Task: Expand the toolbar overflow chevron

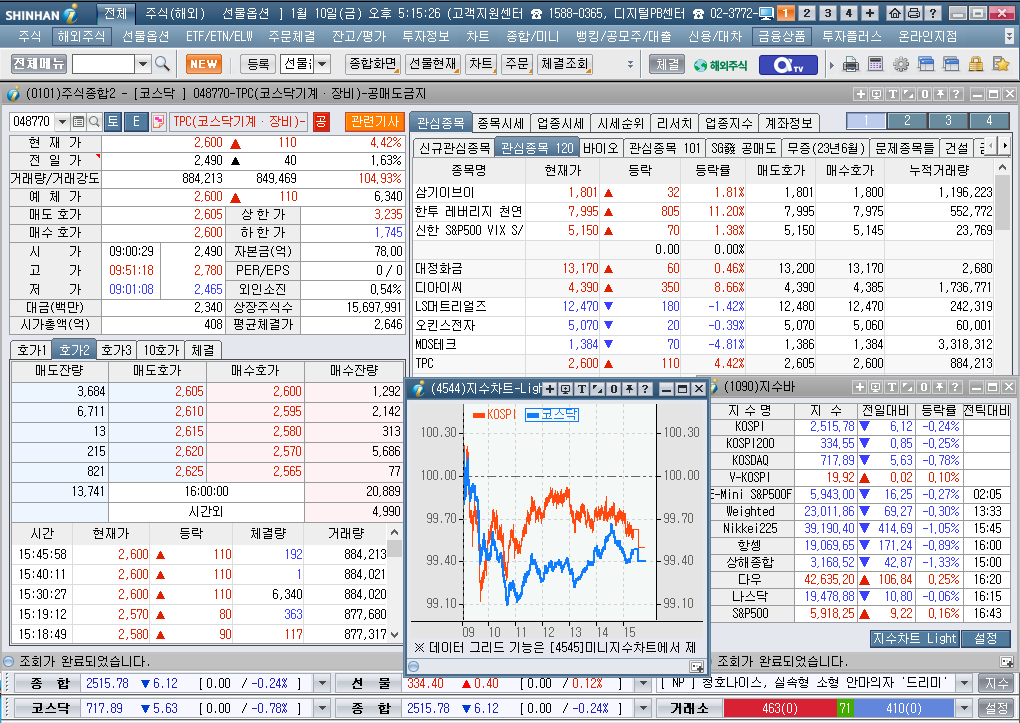Action: [x=630, y=64]
